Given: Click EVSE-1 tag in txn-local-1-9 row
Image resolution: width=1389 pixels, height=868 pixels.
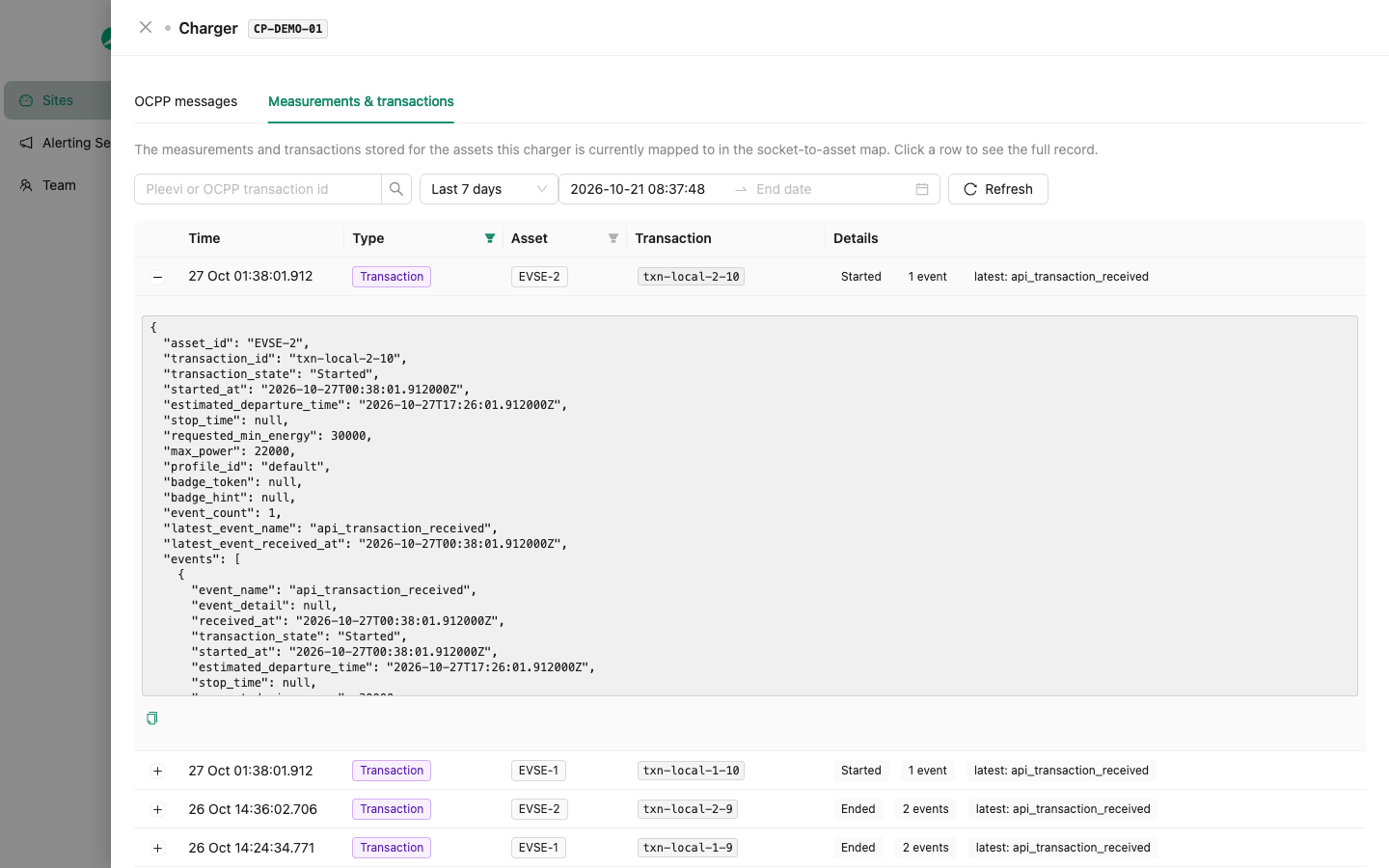Looking at the screenshot, I should [x=538, y=848].
